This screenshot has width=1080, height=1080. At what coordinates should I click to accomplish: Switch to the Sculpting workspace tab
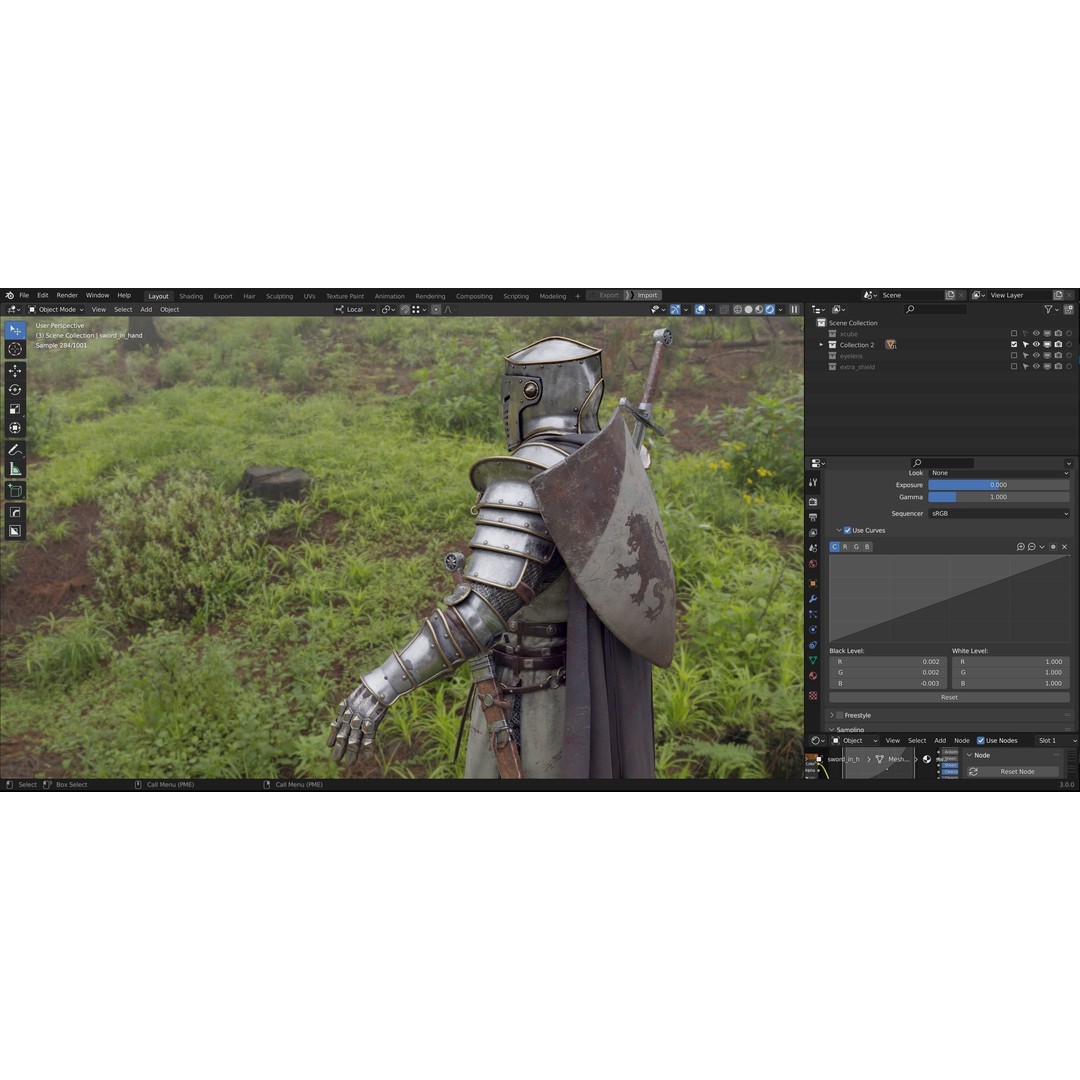coord(279,296)
